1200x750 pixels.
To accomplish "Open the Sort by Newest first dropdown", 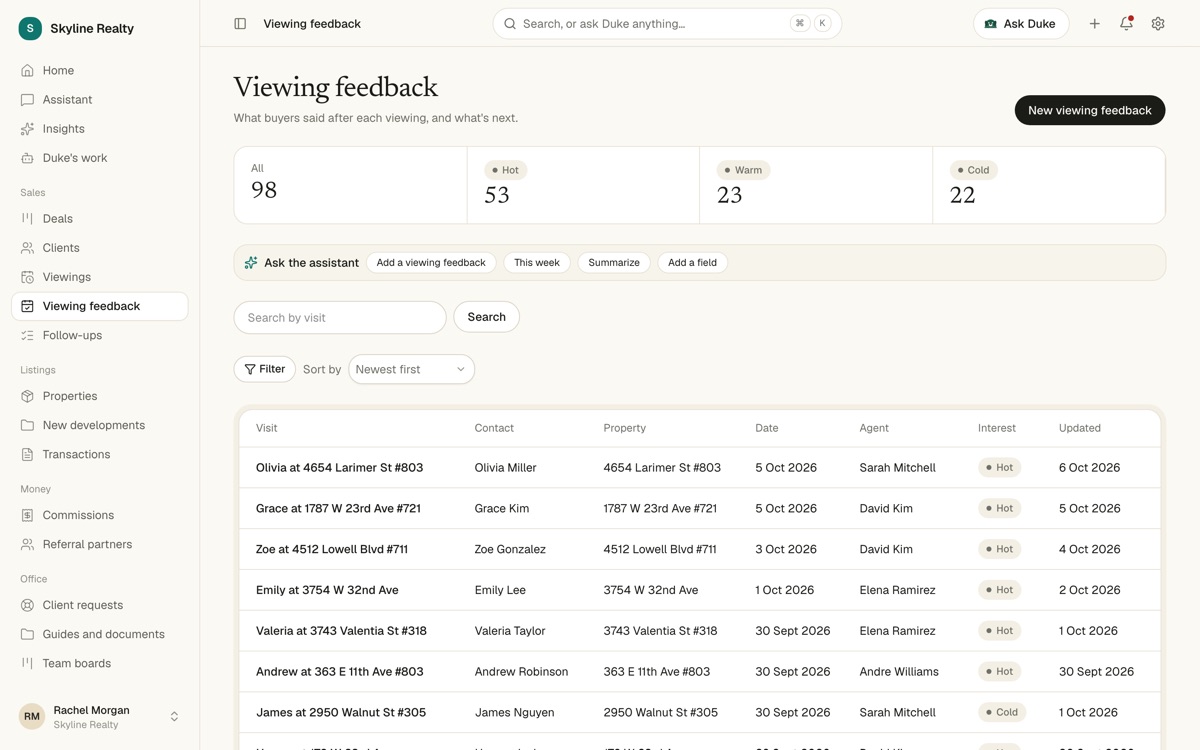I will (x=411, y=369).
